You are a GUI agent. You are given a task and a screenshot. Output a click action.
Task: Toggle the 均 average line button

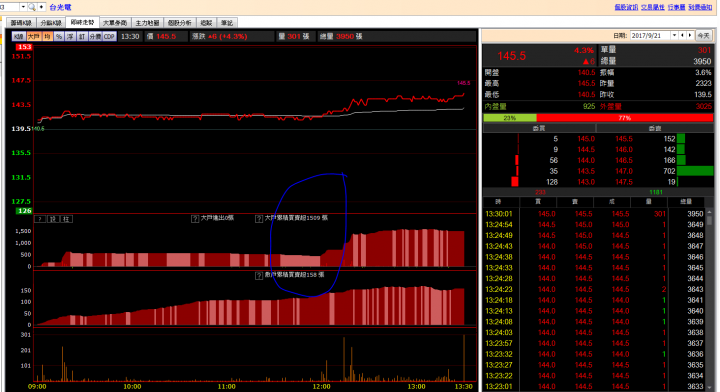coord(47,36)
